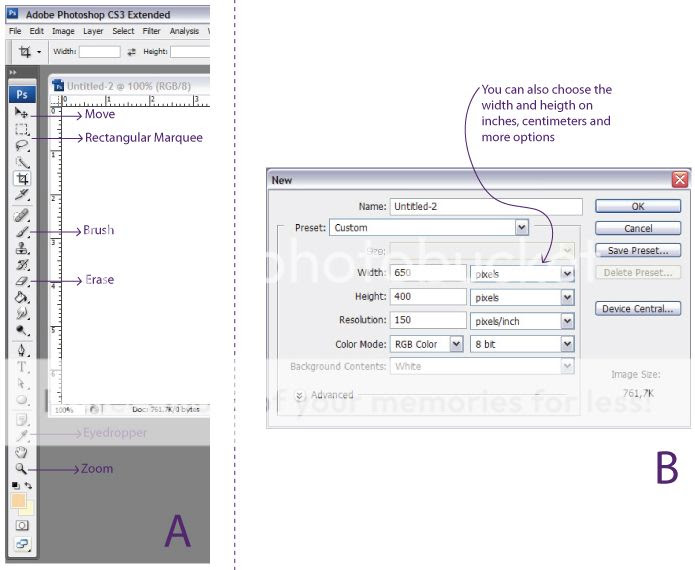Change screen mode at the toolbox bottom
The image size is (695, 570).
[x=22, y=544]
